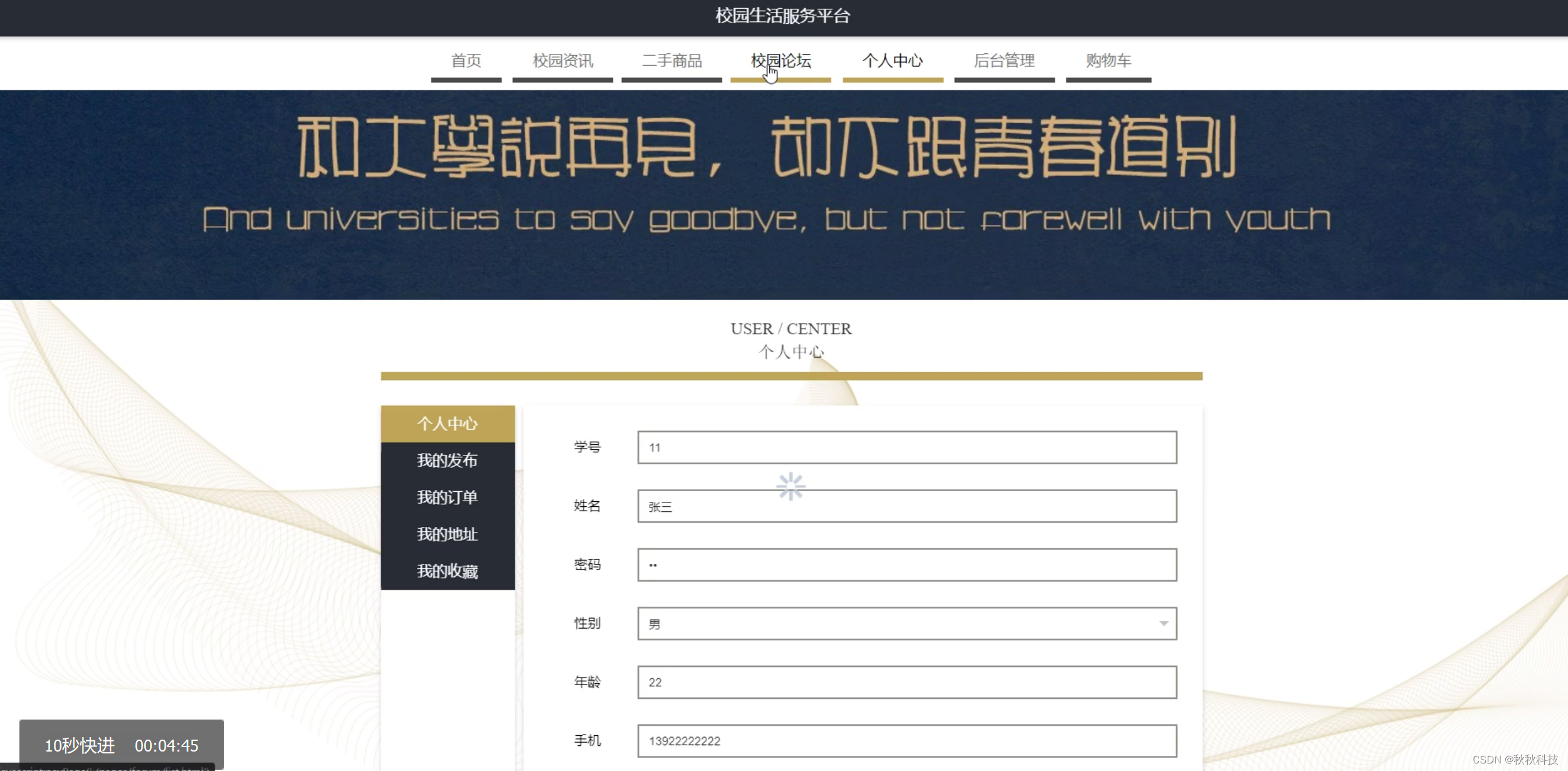Focus the 年龄 age input showing 22
Viewport: 1568px width, 771px height.
pos(906,682)
